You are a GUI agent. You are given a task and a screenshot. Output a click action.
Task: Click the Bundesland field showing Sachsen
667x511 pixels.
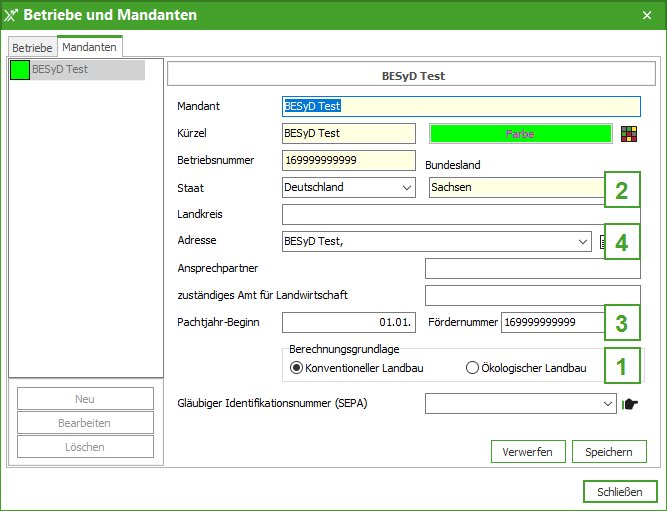(515, 187)
